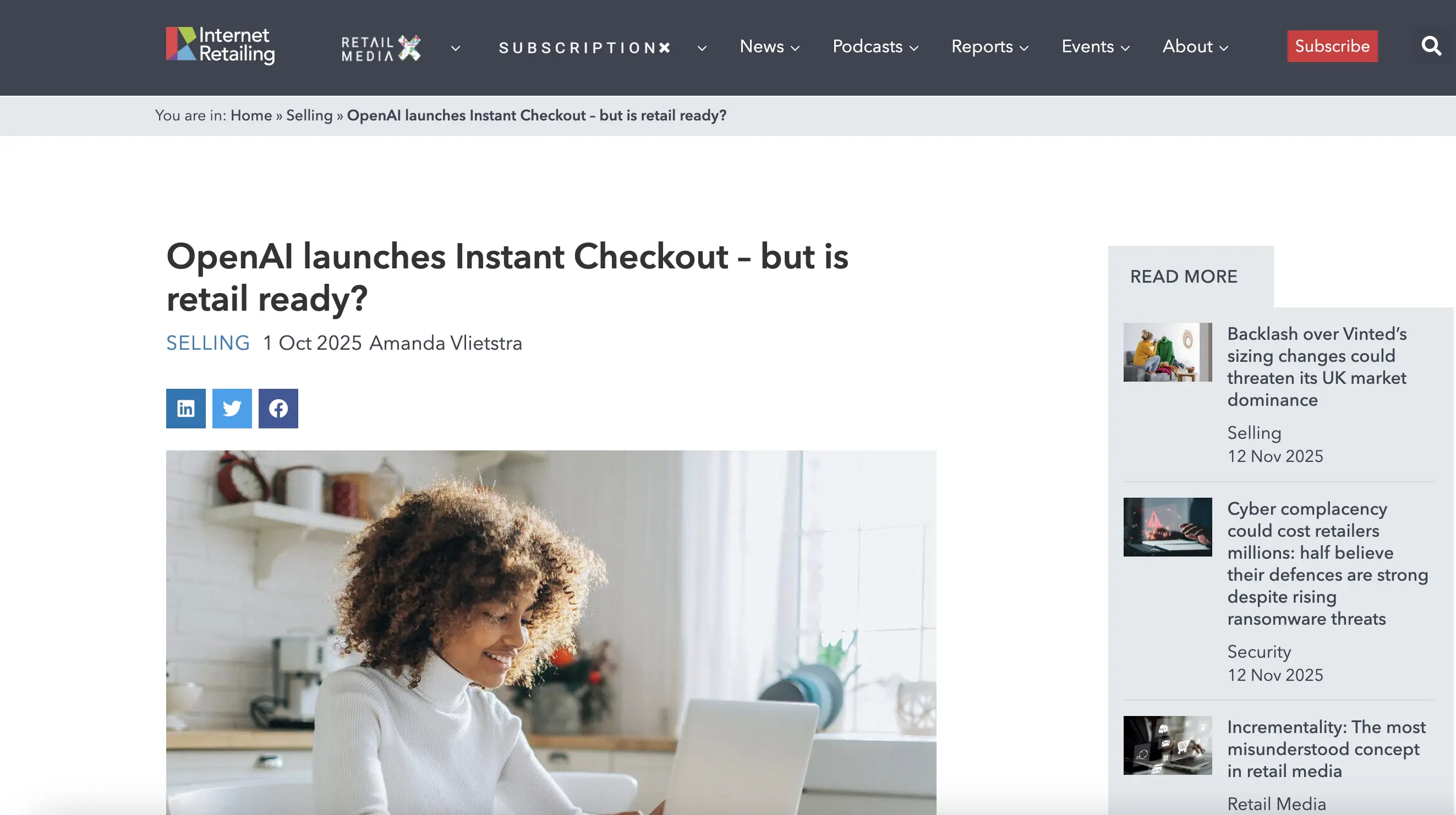The width and height of the screenshot is (1456, 815).
Task: Open the Podcasts menu
Action: 875,46
